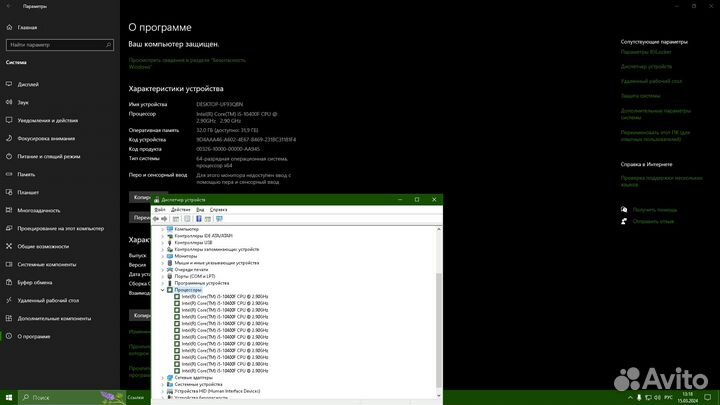Viewport: 720px width, 405px height.
Task: Open Многозадачность settings
Action: point(39,210)
